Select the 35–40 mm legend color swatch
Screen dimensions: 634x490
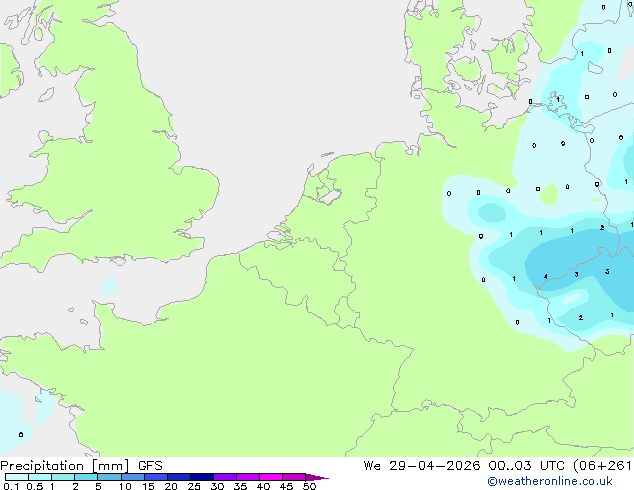pyautogui.click(x=248, y=477)
